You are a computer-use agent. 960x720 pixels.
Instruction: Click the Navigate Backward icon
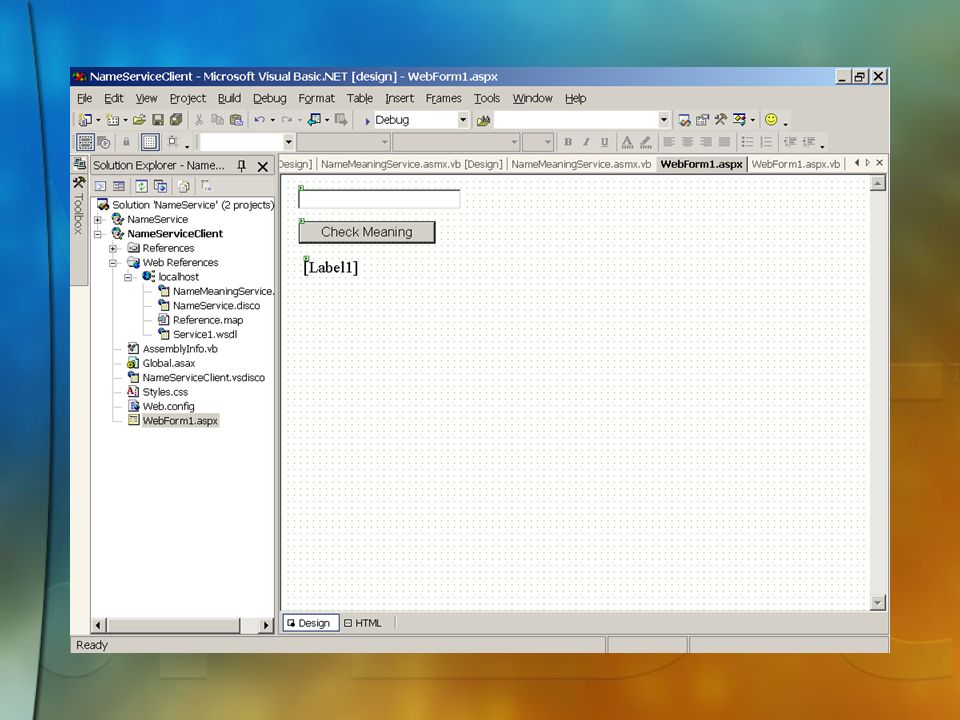tap(315, 120)
